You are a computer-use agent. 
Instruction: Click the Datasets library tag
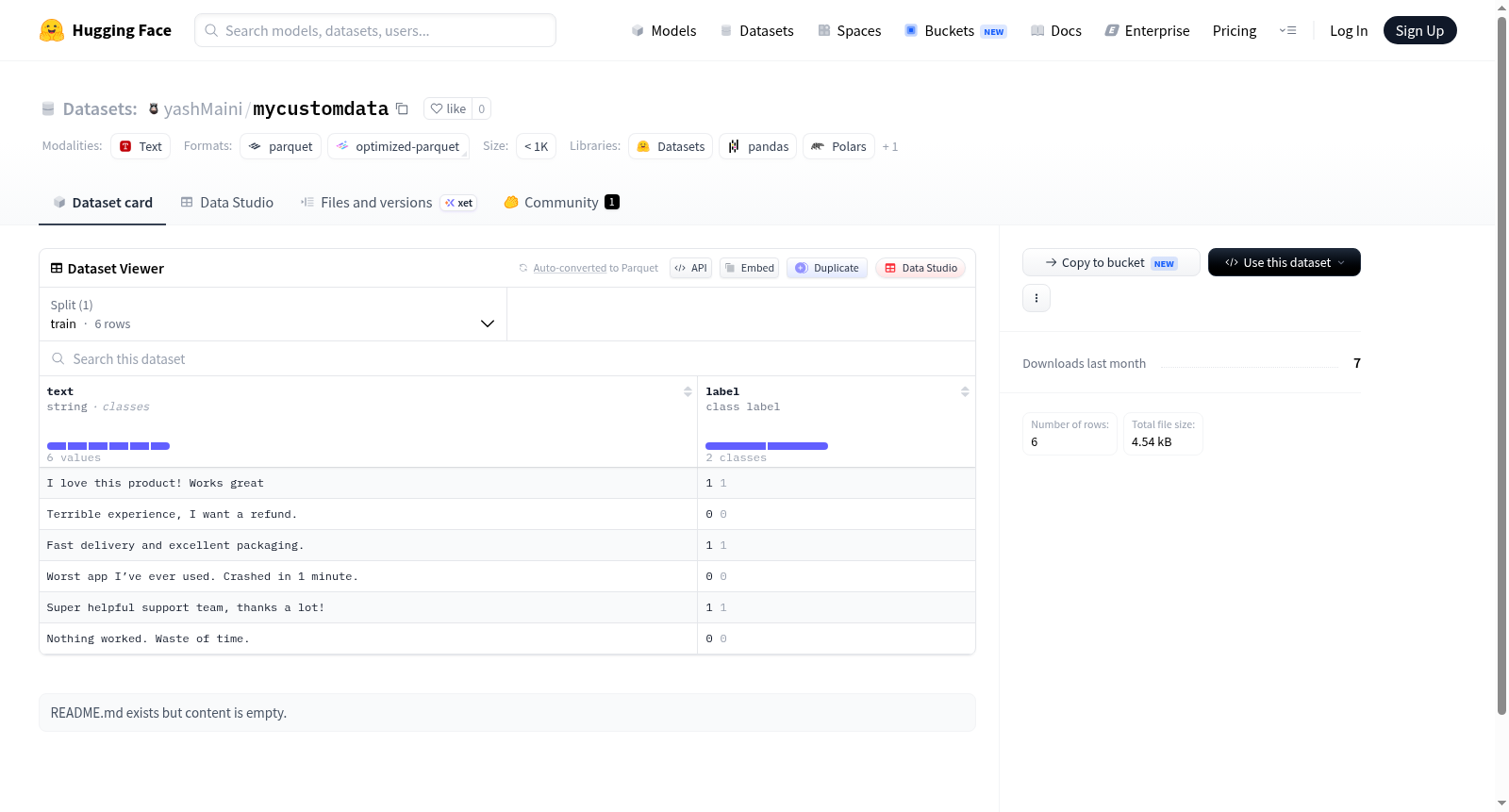[671, 146]
